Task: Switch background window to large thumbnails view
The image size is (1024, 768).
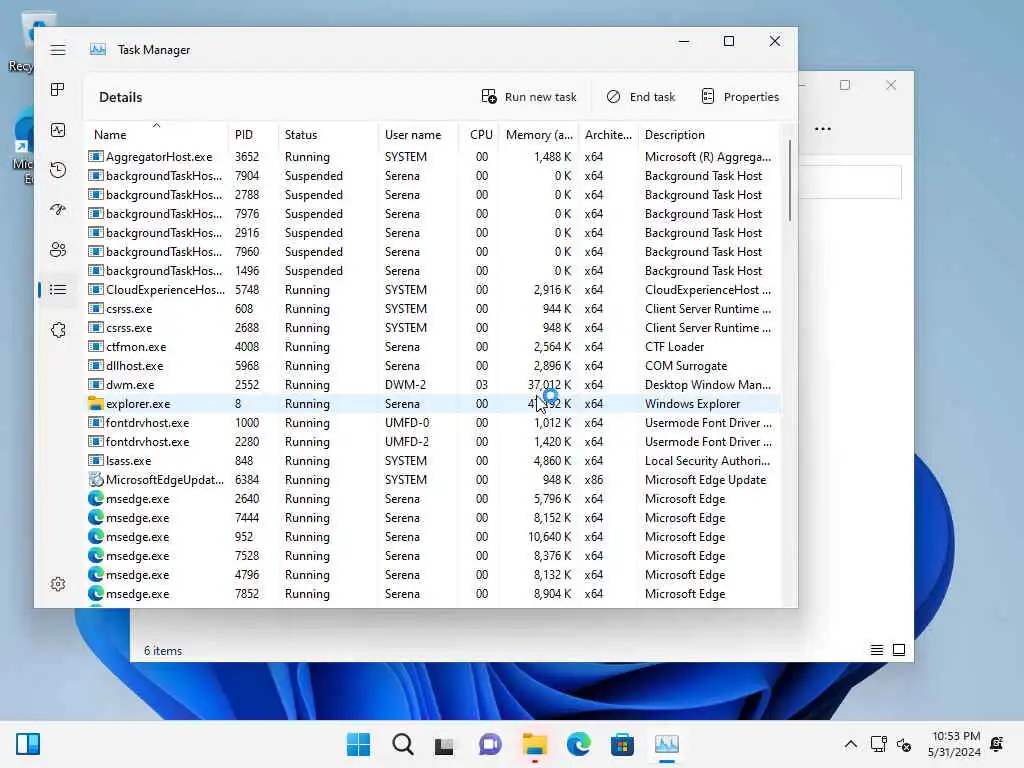Action: pyautogui.click(x=899, y=650)
